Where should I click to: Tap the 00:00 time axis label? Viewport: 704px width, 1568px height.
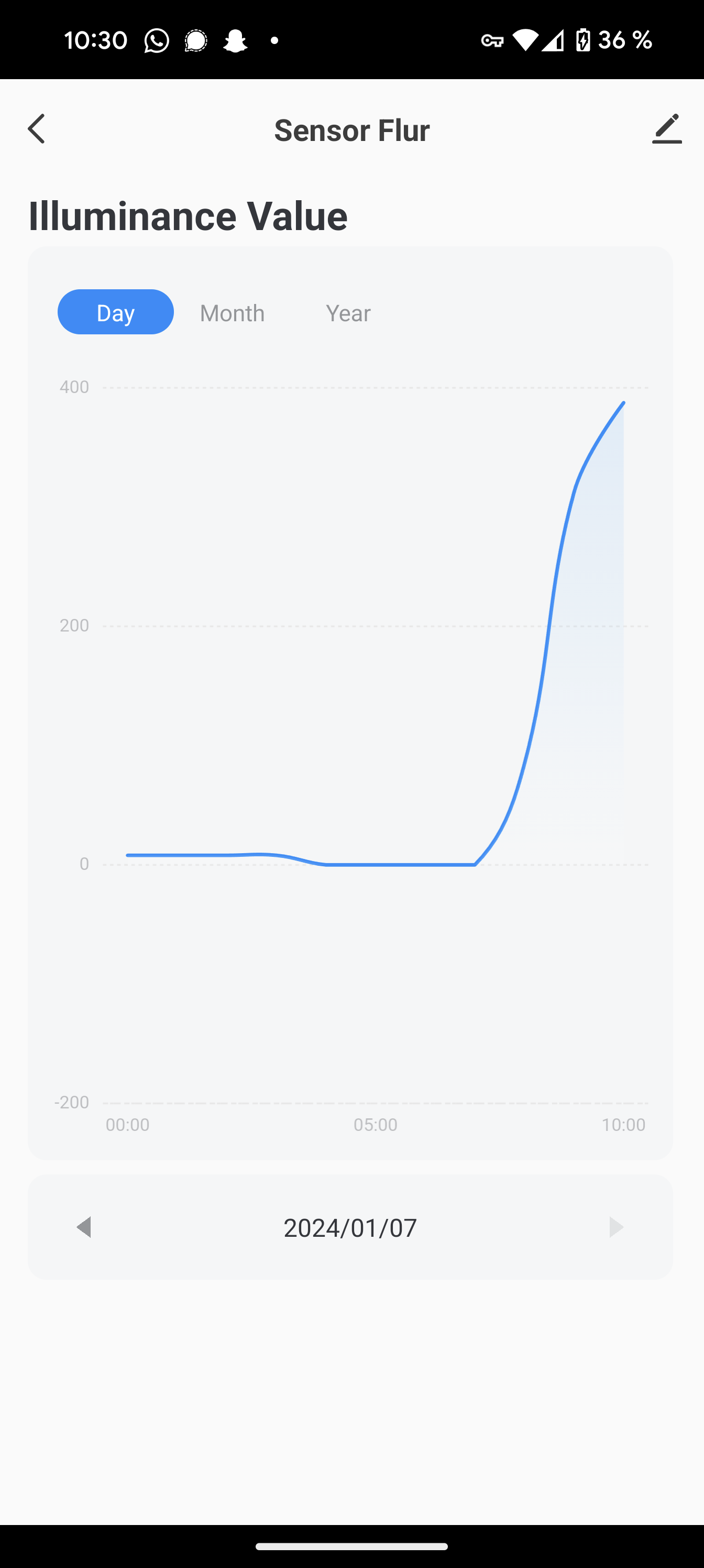point(128,1124)
